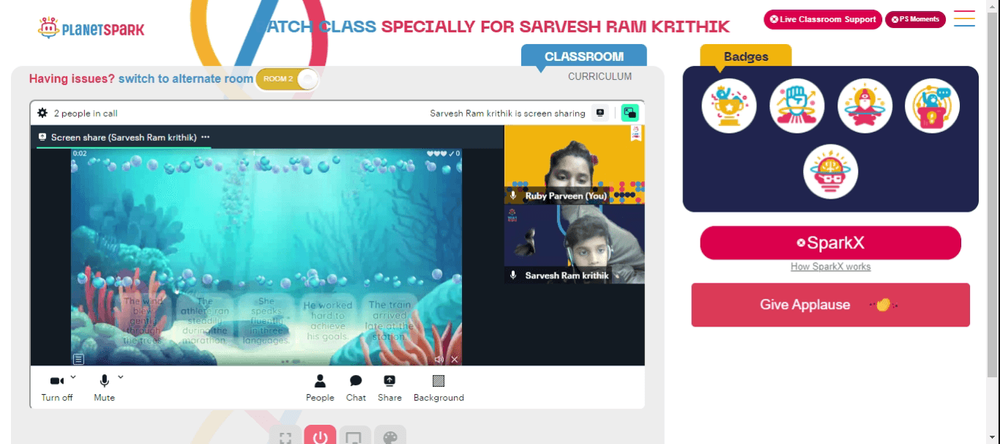Select the Screen share (Sarvesh Ram krithik) tab
The image size is (1000, 444).
pyautogui.click(x=124, y=137)
